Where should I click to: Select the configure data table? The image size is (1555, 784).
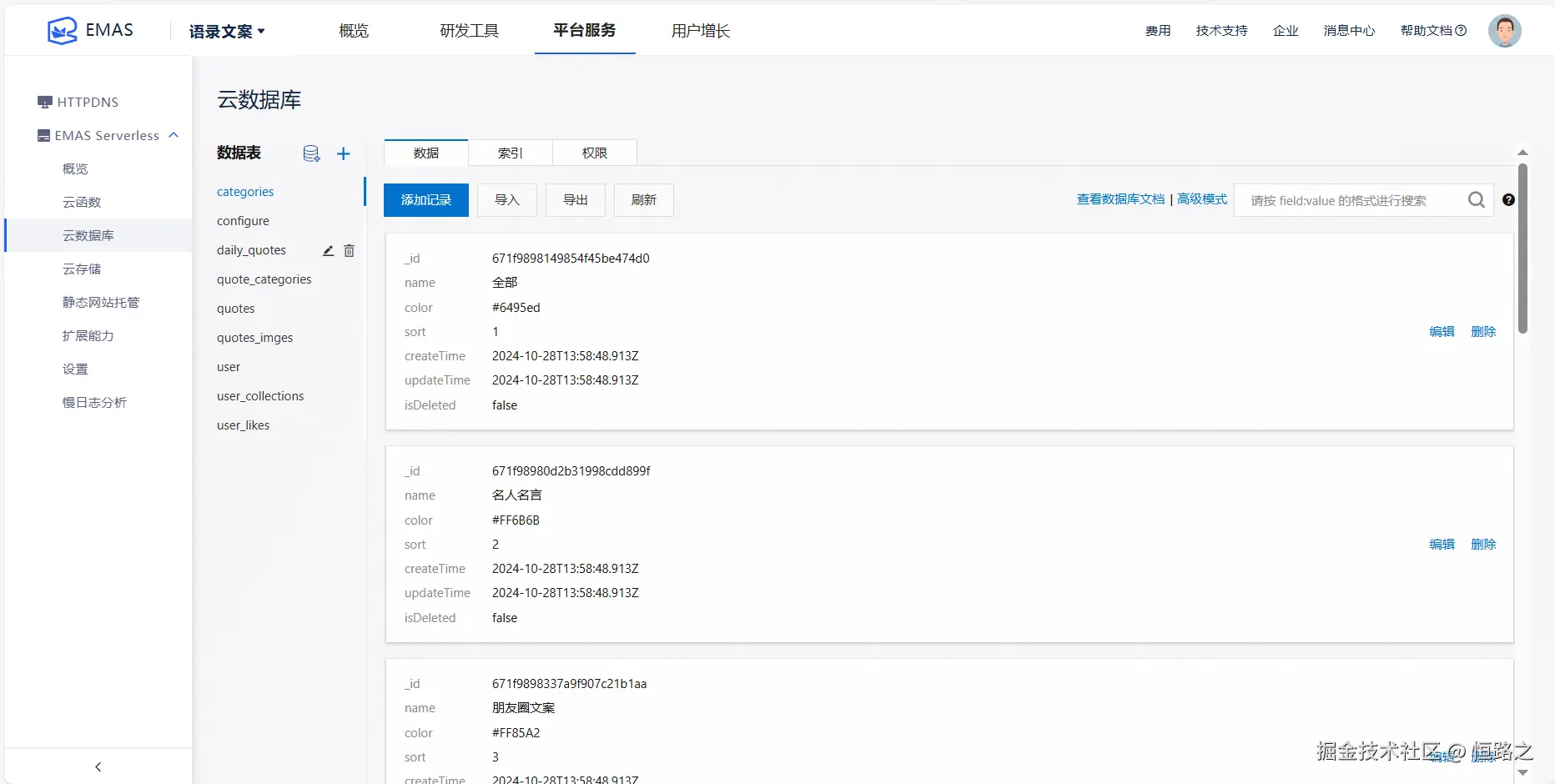[x=243, y=221]
